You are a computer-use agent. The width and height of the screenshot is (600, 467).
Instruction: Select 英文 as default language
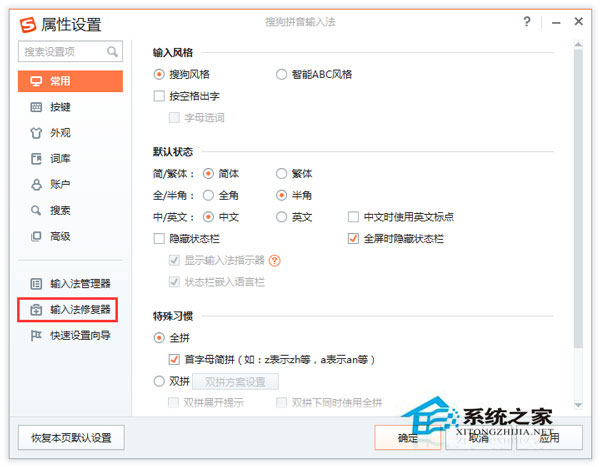[281, 217]
